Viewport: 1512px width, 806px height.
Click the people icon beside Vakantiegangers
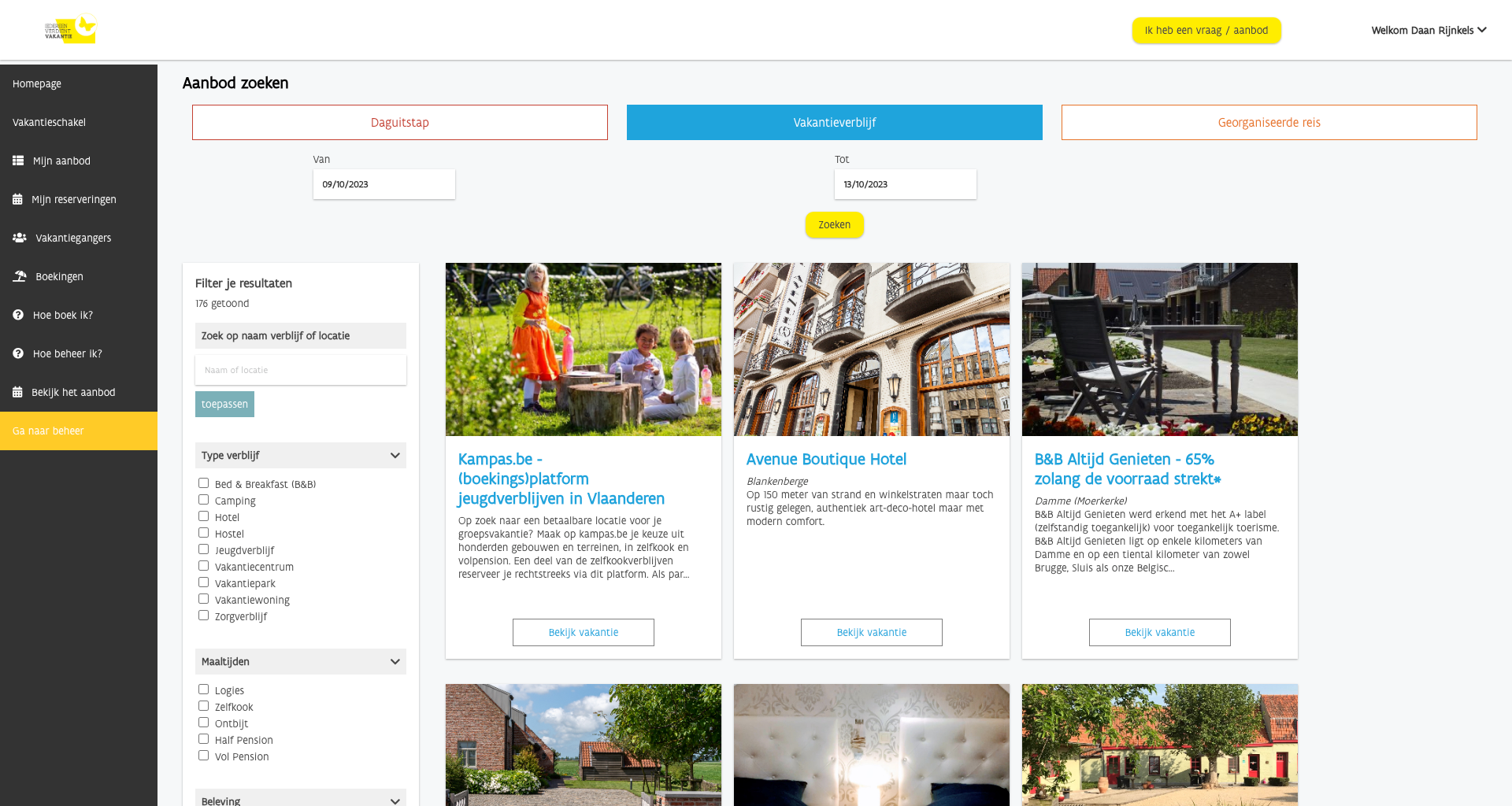click(20, 238)
